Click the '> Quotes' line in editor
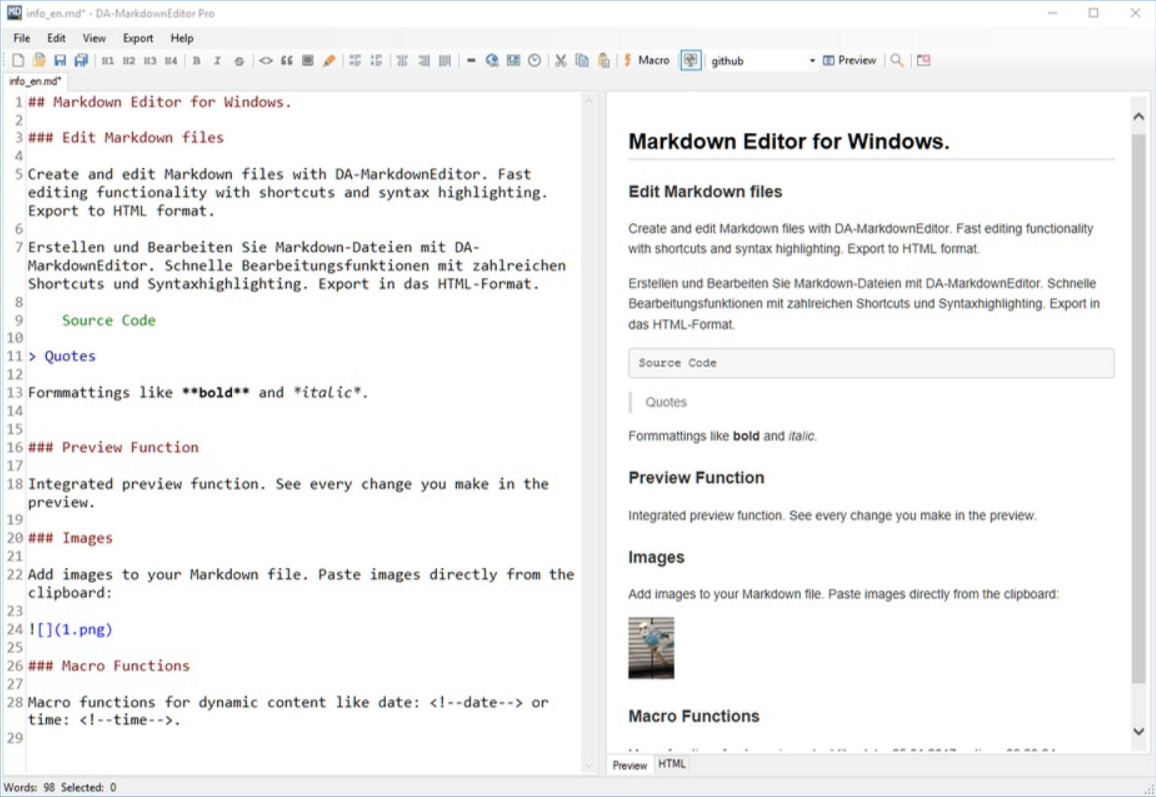Viewport: 1156px width, 797px height. click(62, 356)
